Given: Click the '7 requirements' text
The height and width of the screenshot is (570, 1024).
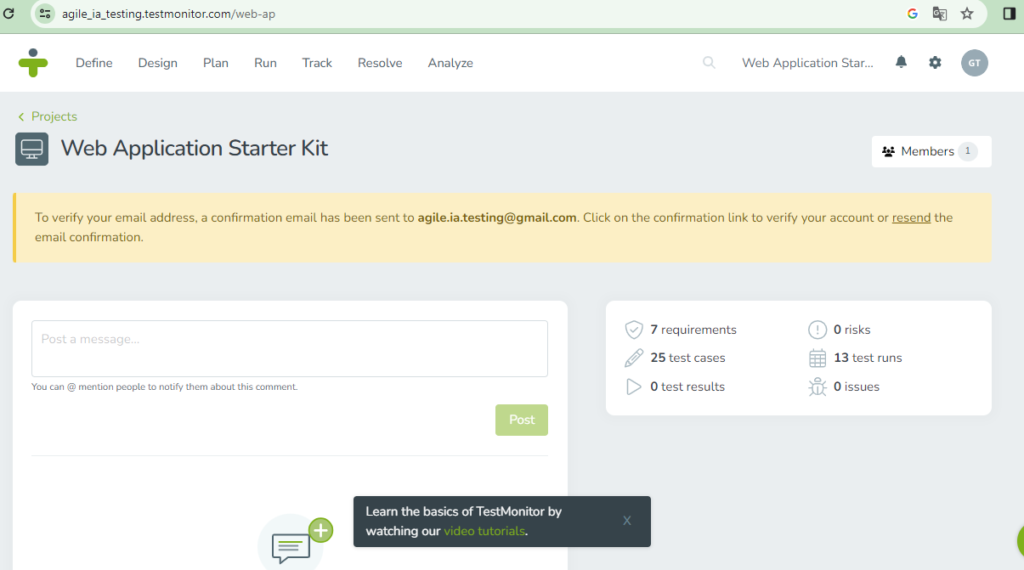Looking at the screenshot, I should pos(693,330).
